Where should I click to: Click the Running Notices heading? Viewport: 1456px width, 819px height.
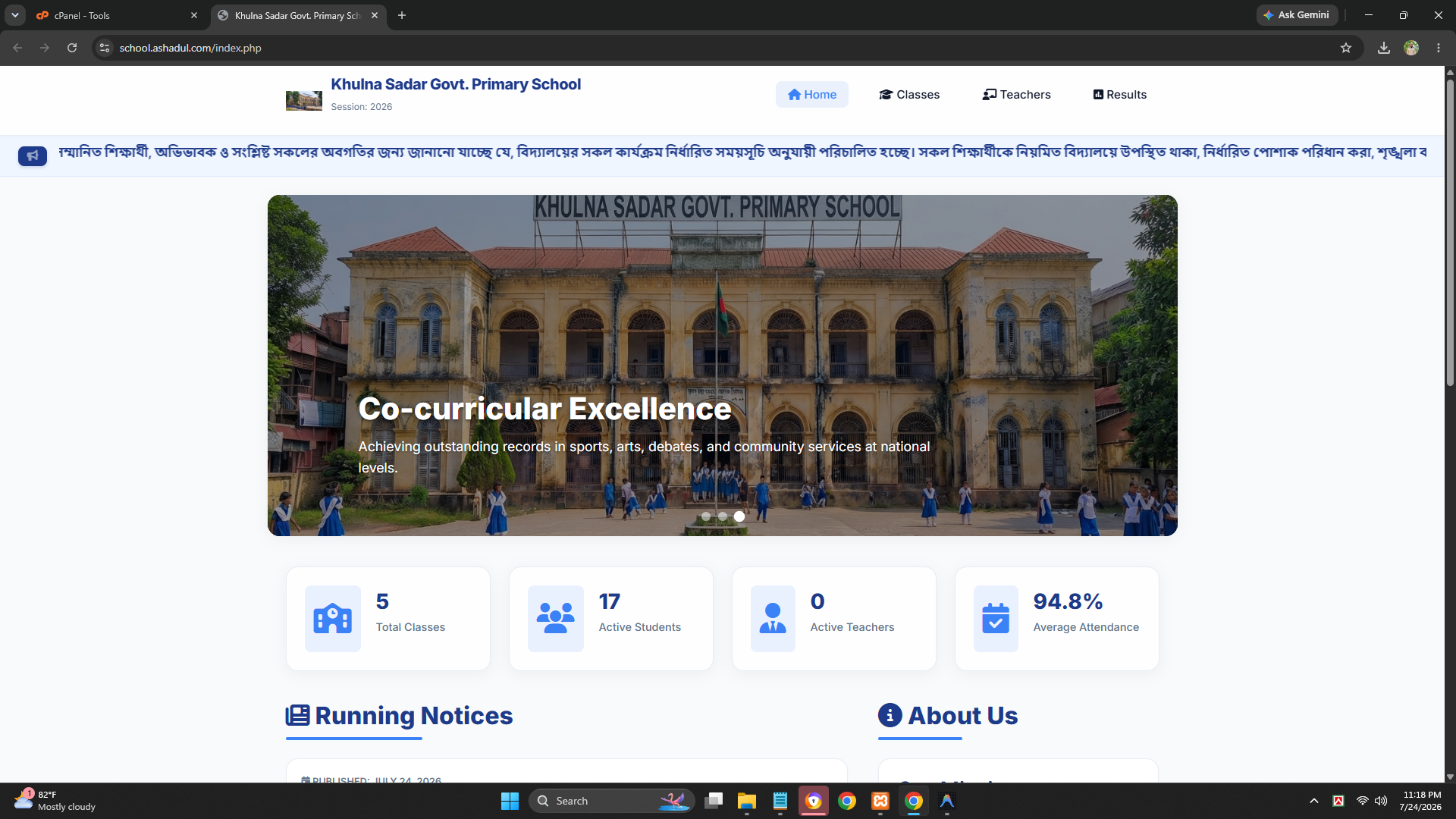[414, 715]
